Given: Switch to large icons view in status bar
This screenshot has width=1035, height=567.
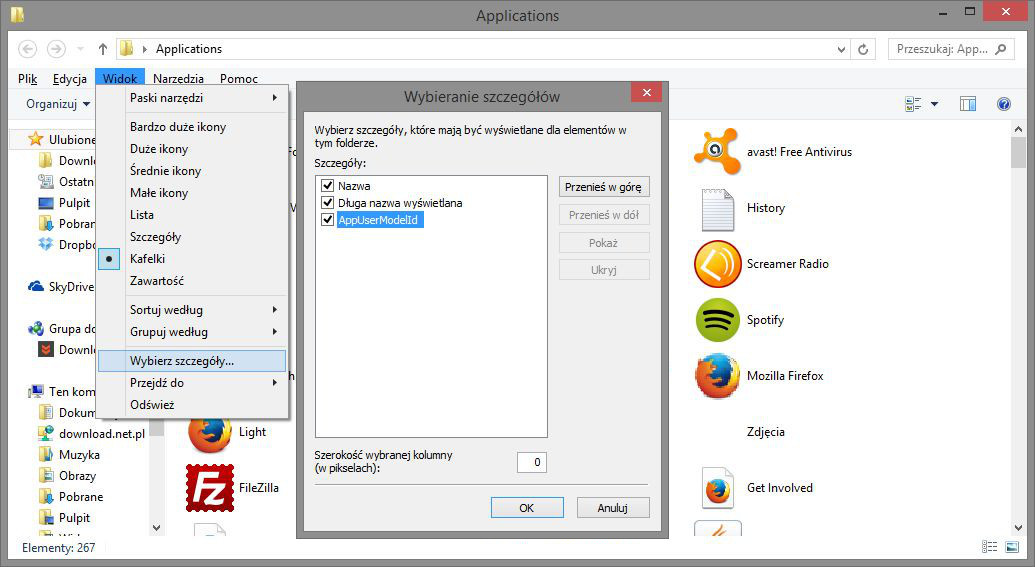Looking at the screenshot, I should [1012, 547].
